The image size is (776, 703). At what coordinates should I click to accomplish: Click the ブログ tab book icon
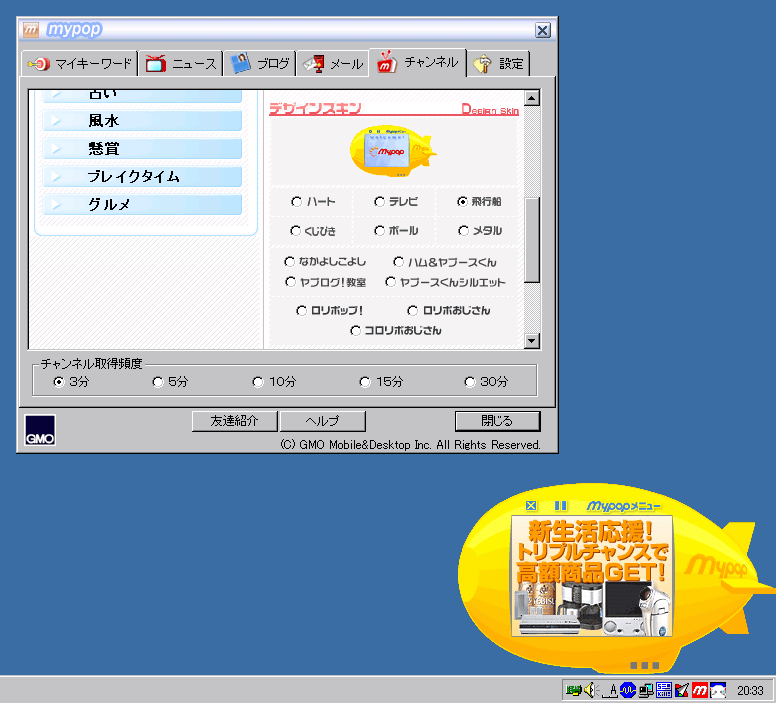coord(241,63)
